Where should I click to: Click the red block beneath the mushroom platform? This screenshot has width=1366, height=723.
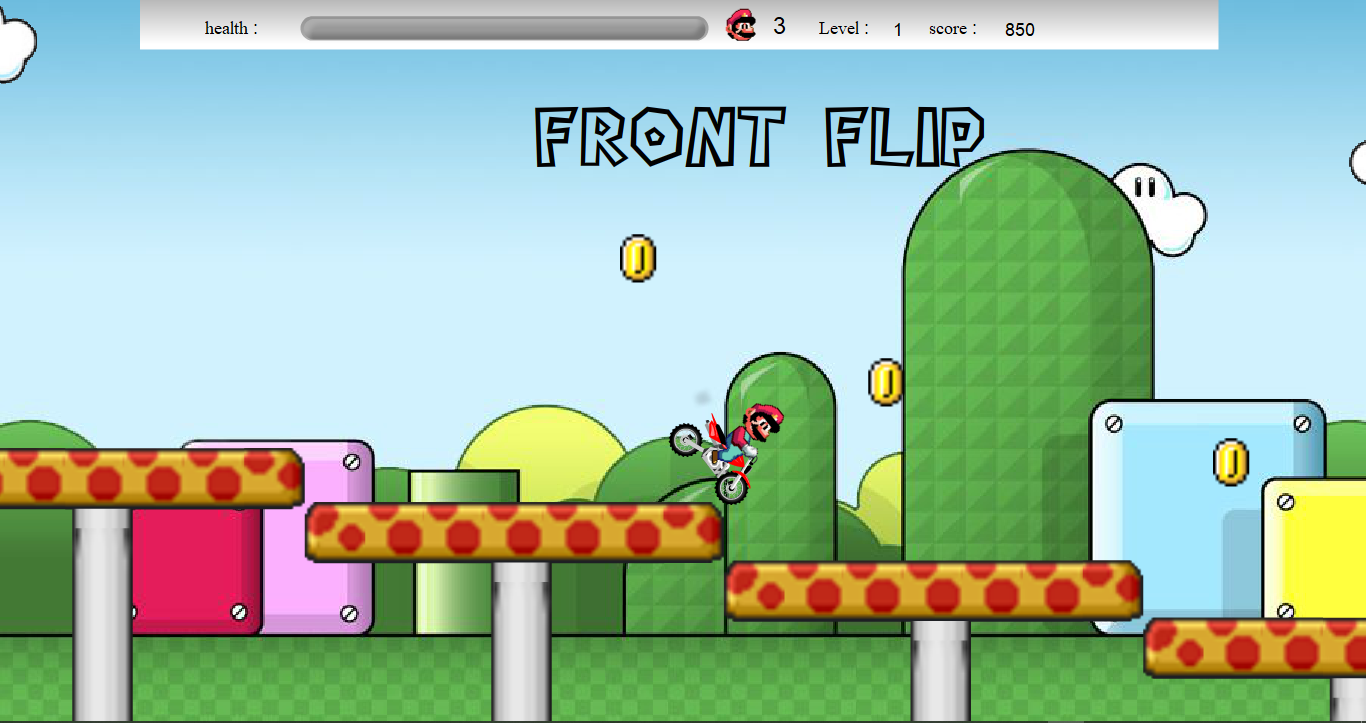click(195, 570)
